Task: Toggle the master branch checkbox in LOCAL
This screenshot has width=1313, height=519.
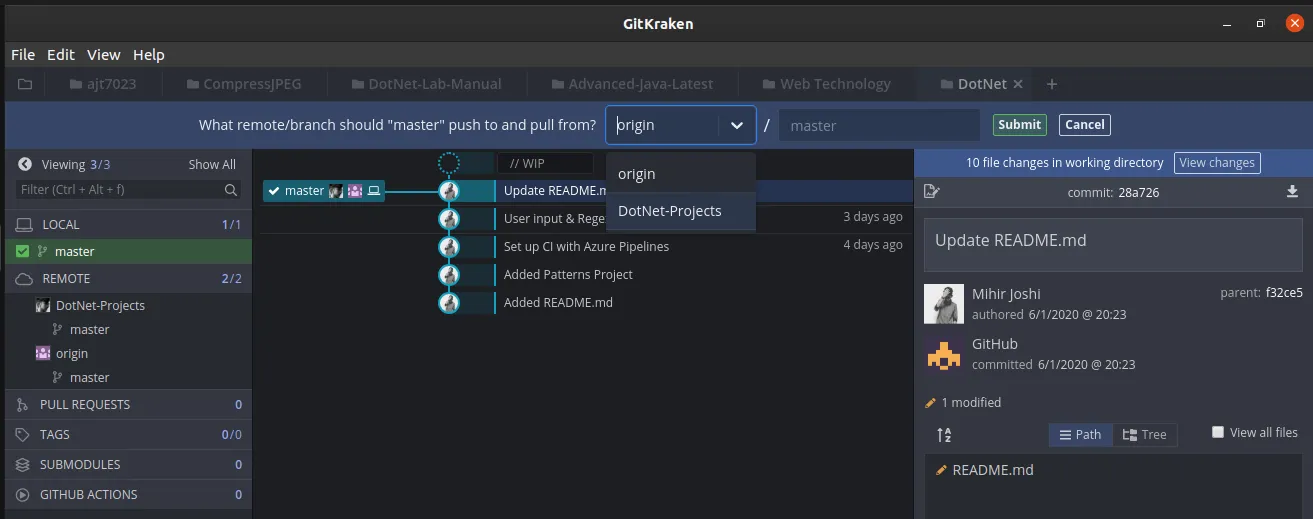Action: (23, 252)
